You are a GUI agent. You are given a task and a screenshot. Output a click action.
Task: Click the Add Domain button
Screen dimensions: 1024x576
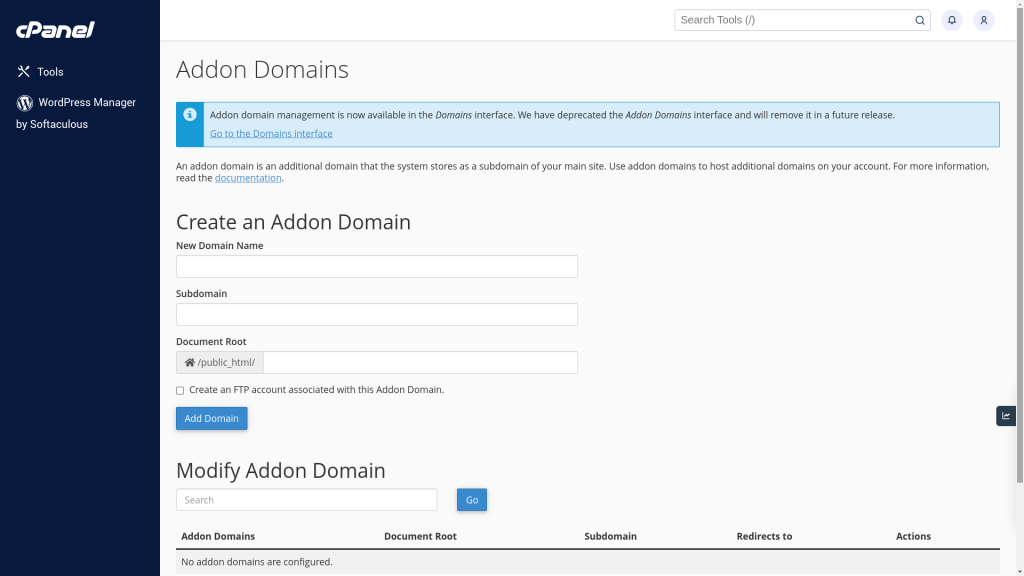pos(212,418)
